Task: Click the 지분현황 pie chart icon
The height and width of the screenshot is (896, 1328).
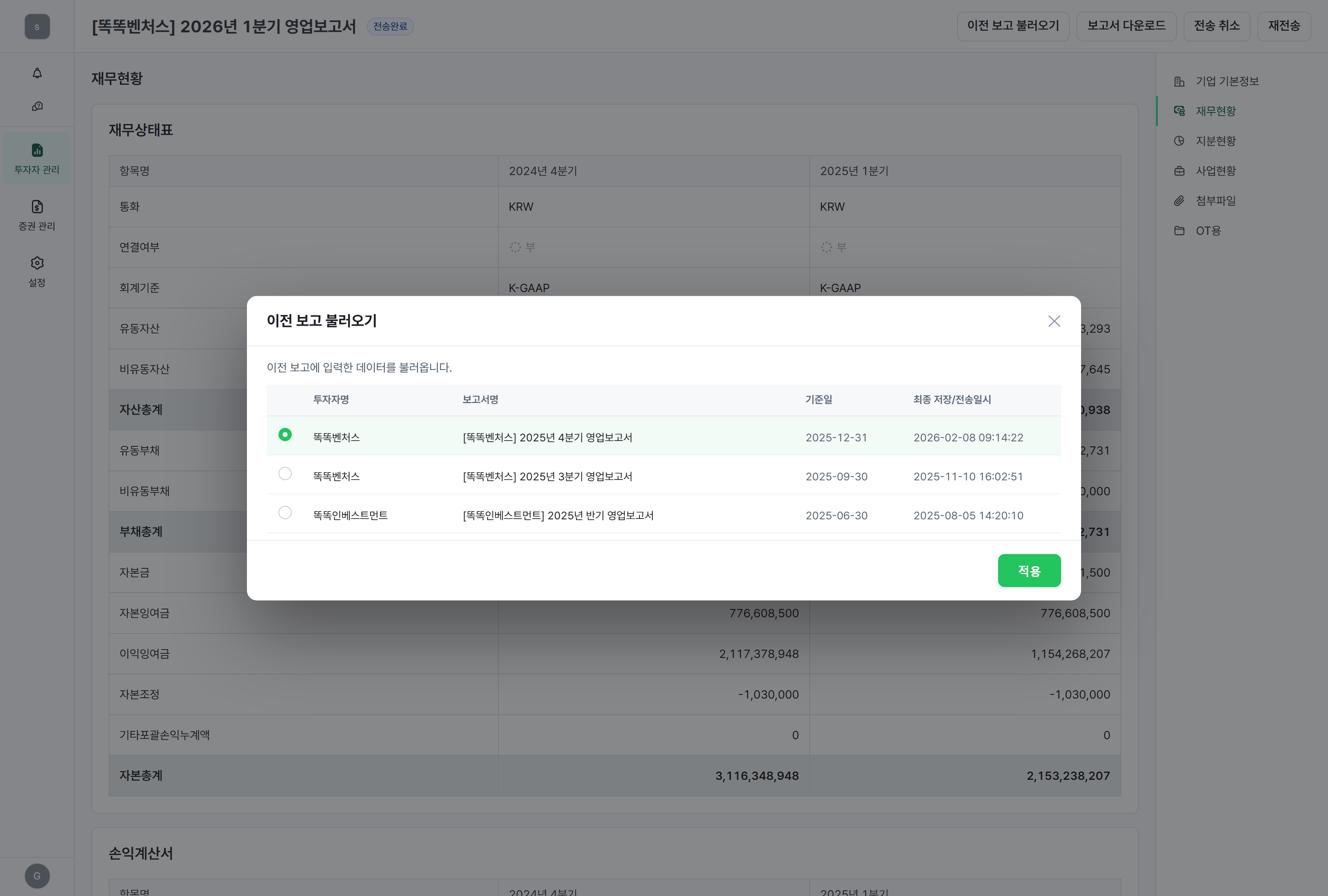Action: click(x=1179, y=141)
